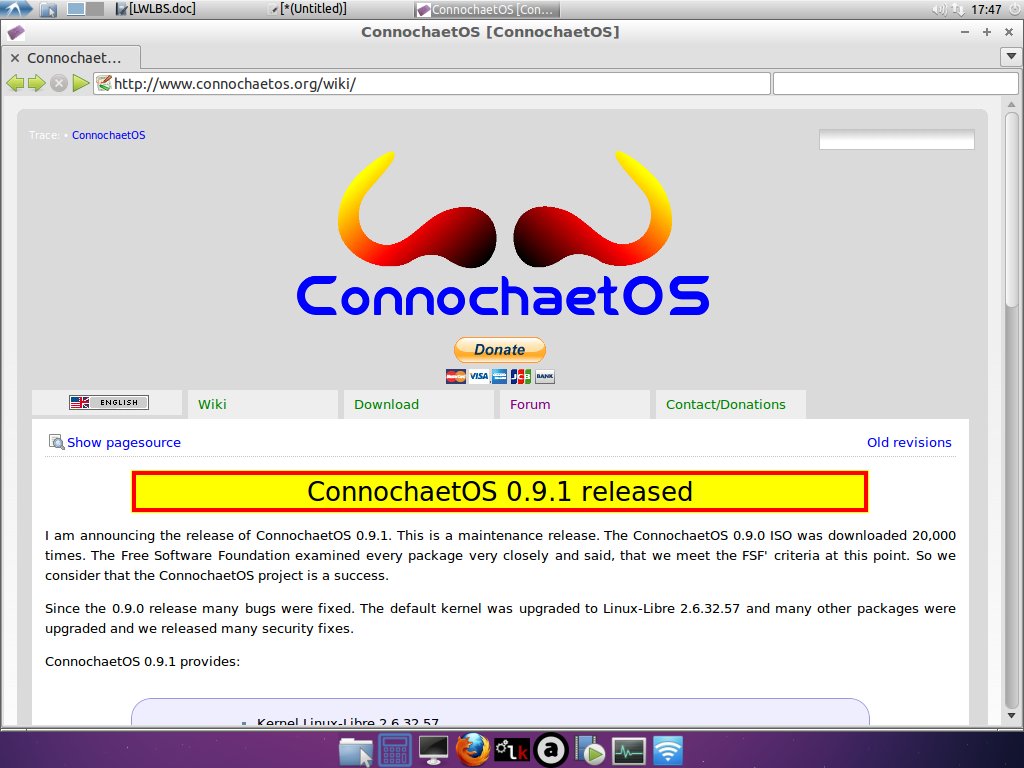This screenshot has height=768, width=1024.
Task: Launch the media player from the dock
Action: coord(590,749)
